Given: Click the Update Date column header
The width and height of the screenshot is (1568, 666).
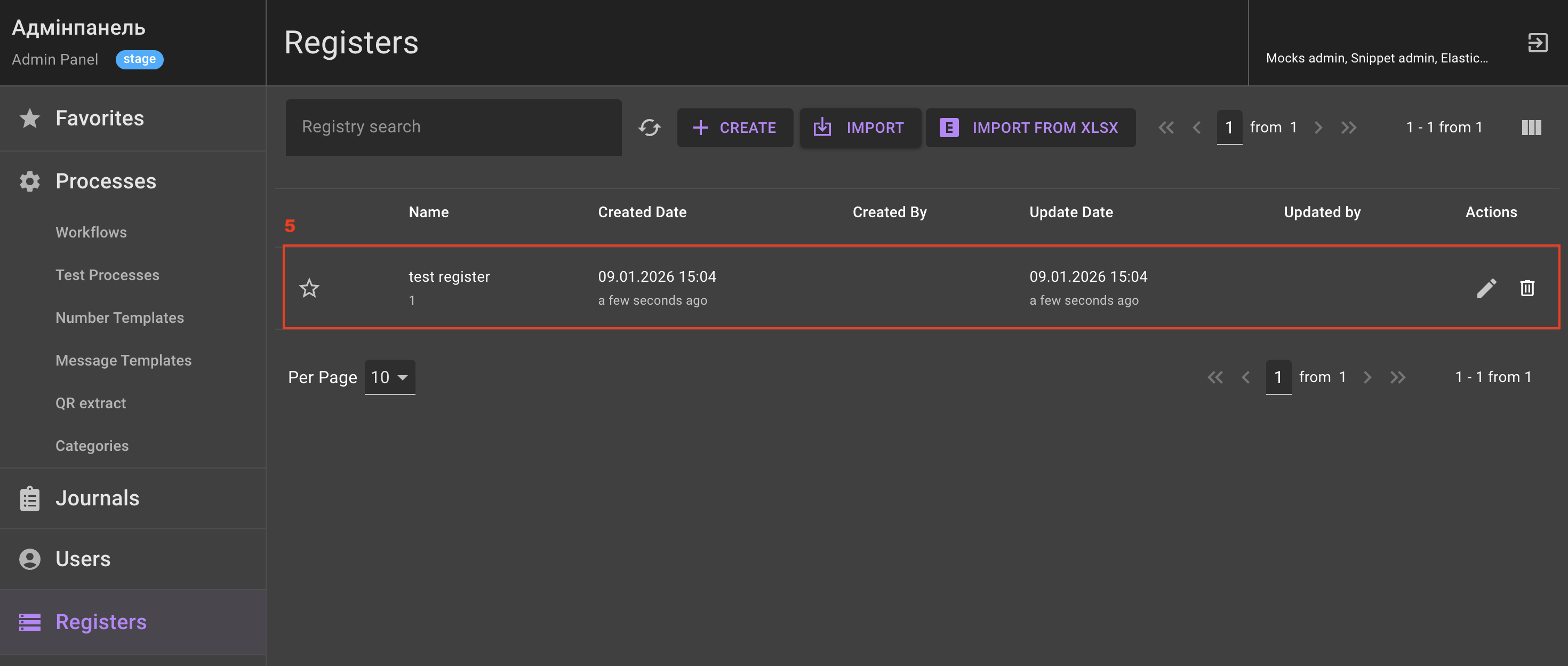Looking at the screenshot, I should coord(1071,212).
